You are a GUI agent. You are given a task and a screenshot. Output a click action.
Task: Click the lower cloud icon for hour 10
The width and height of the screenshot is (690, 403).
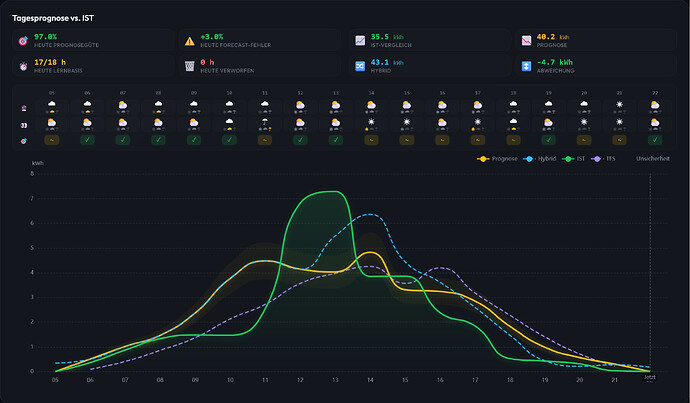click(x=229, y=121)
